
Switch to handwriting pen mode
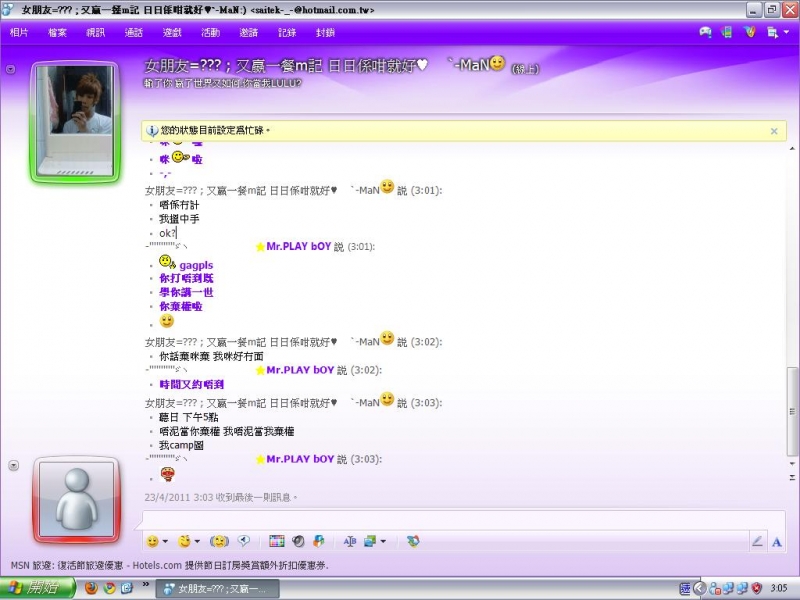(757, 542)
